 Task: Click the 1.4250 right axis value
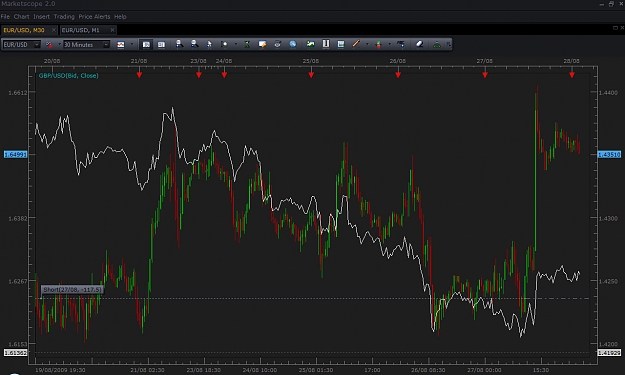click(608, 281)
